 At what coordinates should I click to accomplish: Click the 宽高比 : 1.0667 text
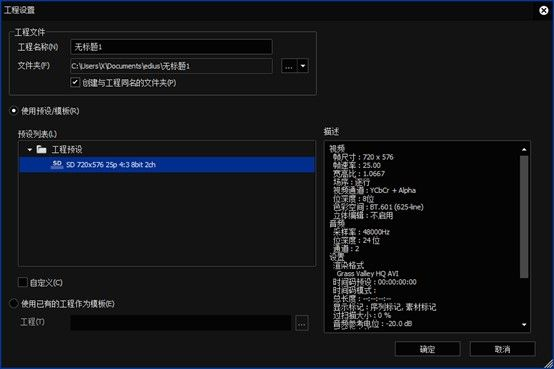359,174
